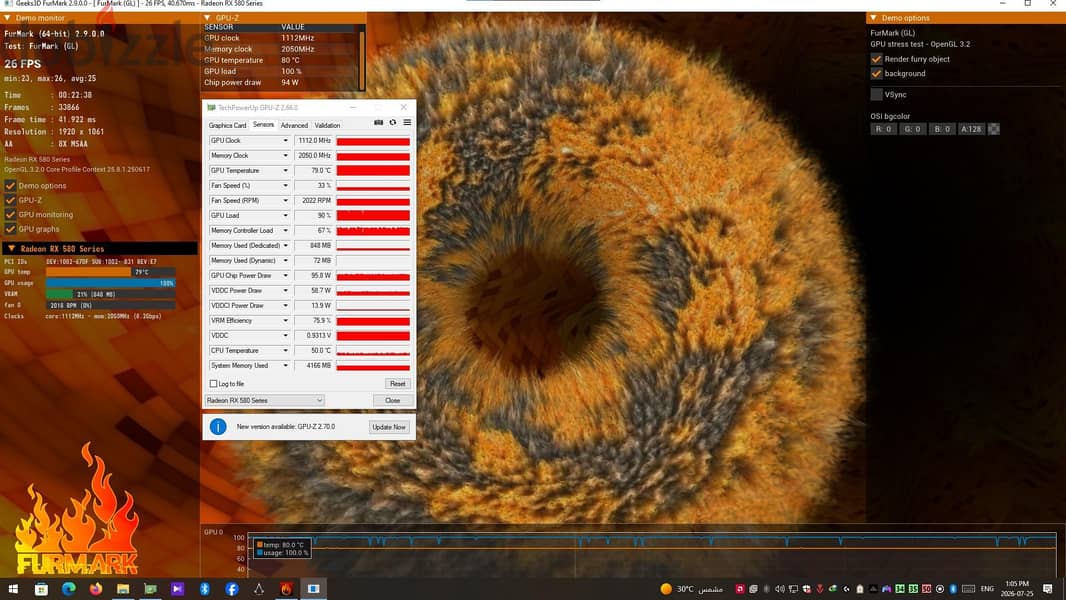
Task: Open GPU Load sensor dropdown arrow
Action: [x=286, y=215]
